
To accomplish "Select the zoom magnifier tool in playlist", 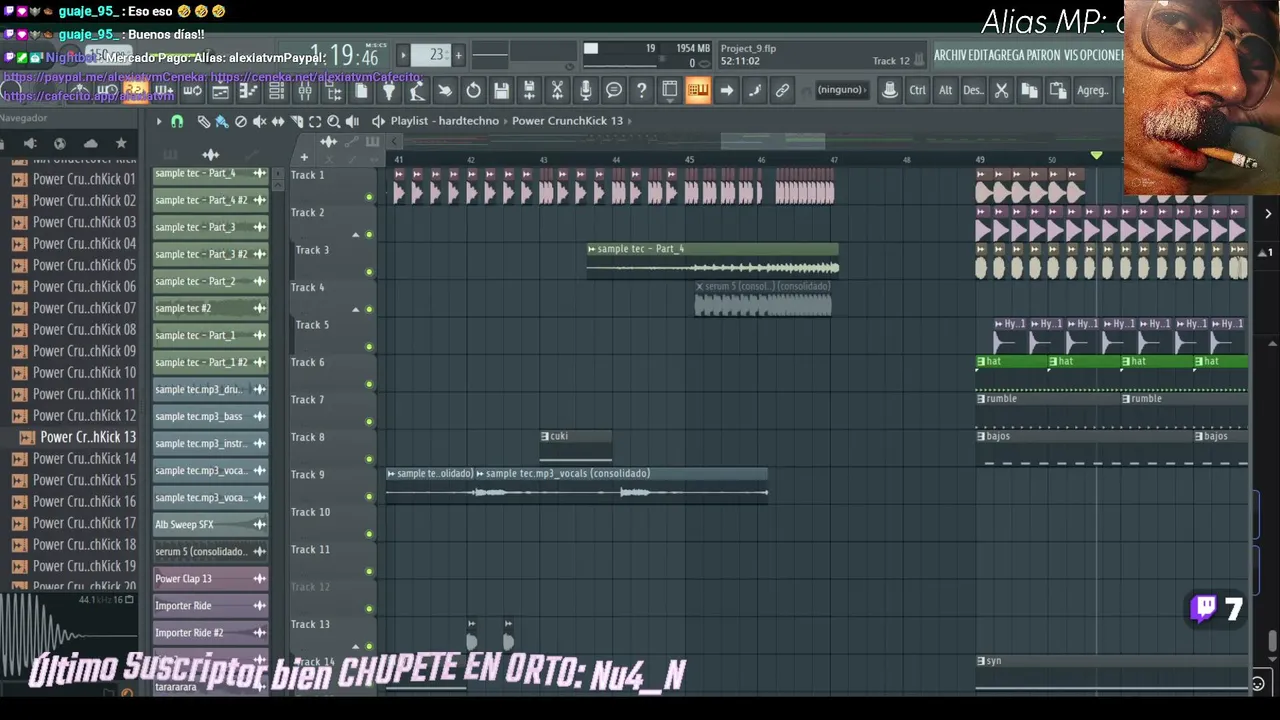I will 334,122.
